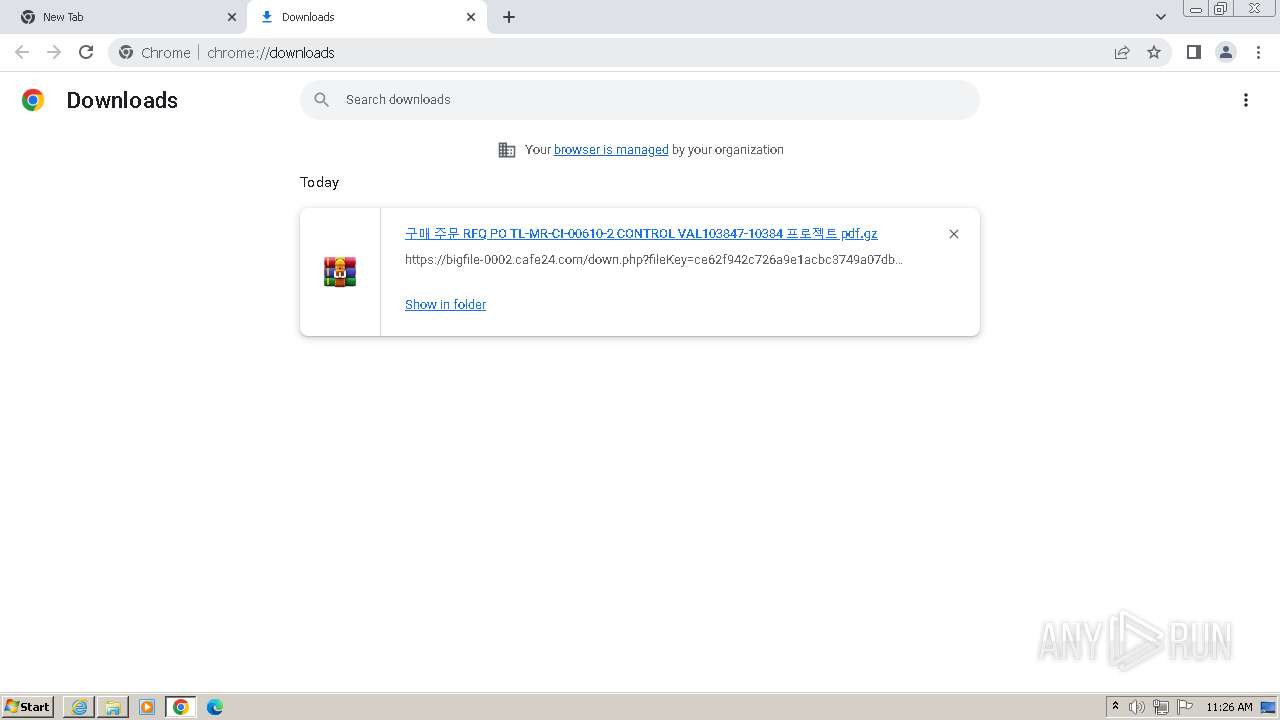Click the chrome://downloads address bar
The image size is (1280, 720).
pos(640,53)
